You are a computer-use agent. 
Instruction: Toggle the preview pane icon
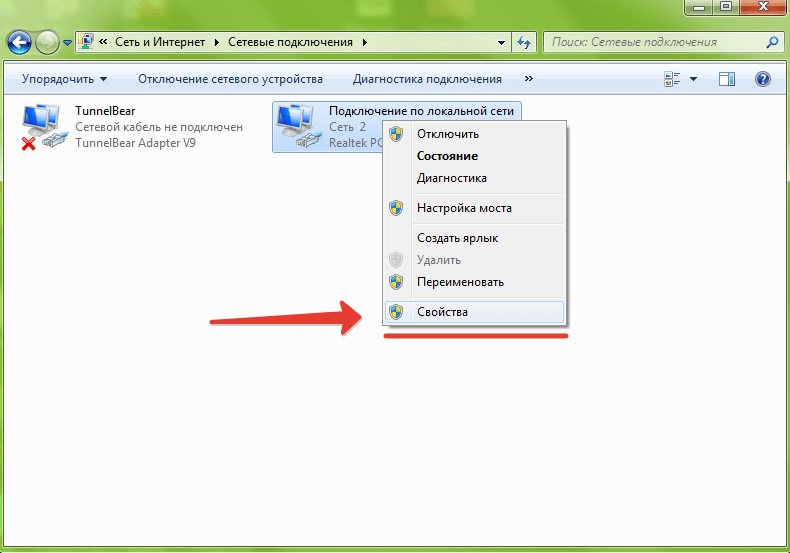click(727, 79)
